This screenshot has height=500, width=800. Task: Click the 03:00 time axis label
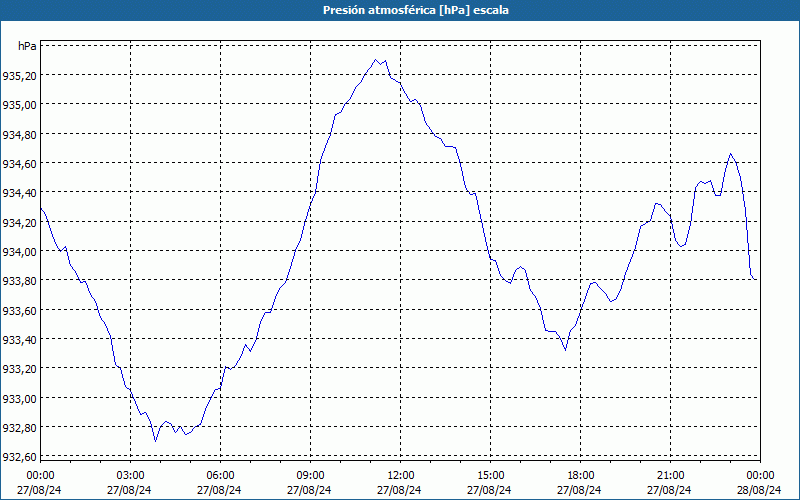(x=131, y=476)
